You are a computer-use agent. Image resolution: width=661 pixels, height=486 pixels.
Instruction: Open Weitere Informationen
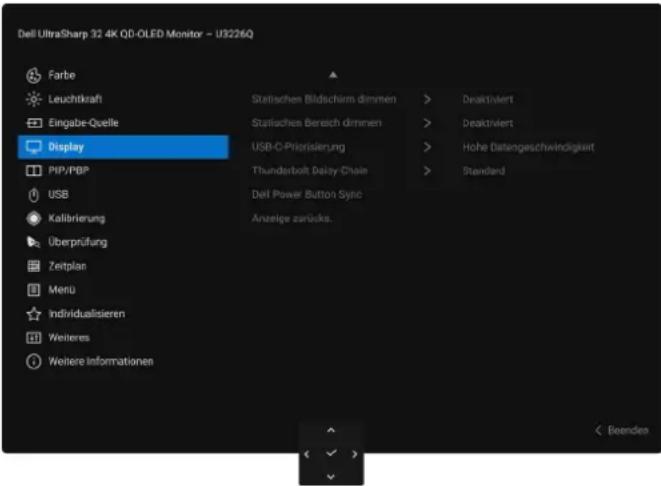point(123,362)
